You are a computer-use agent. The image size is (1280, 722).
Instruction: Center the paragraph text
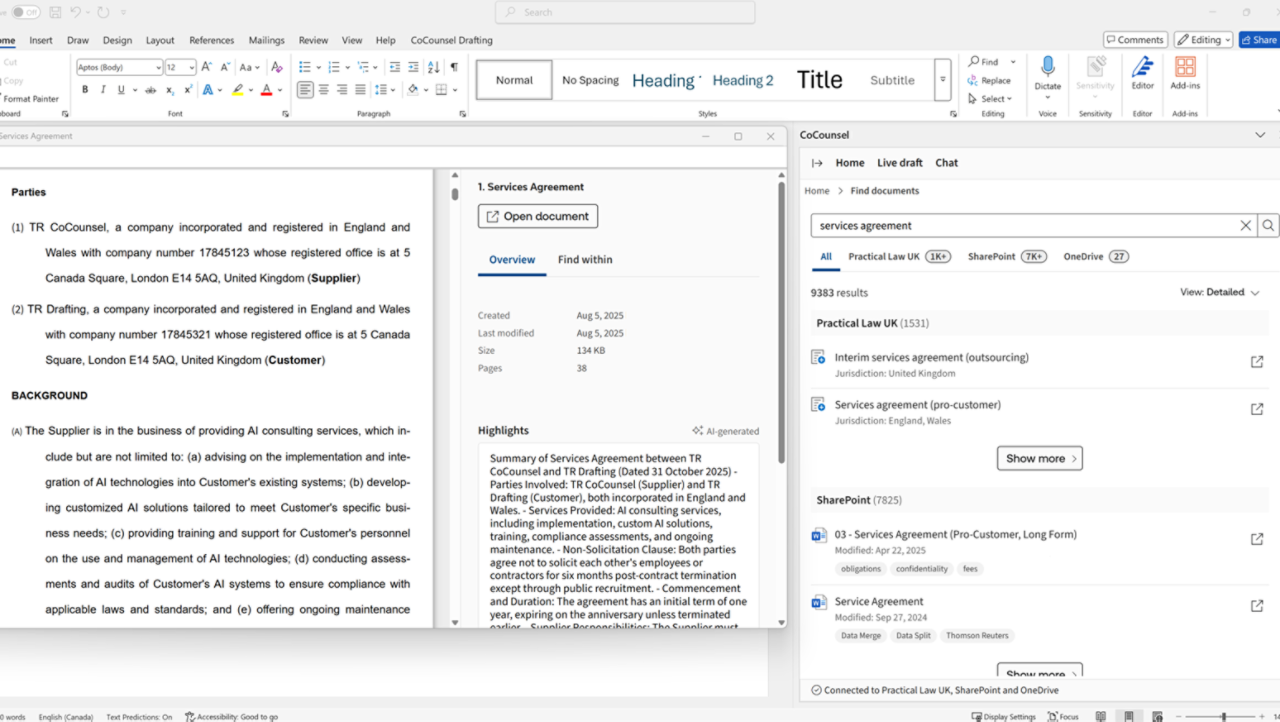[324, 90]
